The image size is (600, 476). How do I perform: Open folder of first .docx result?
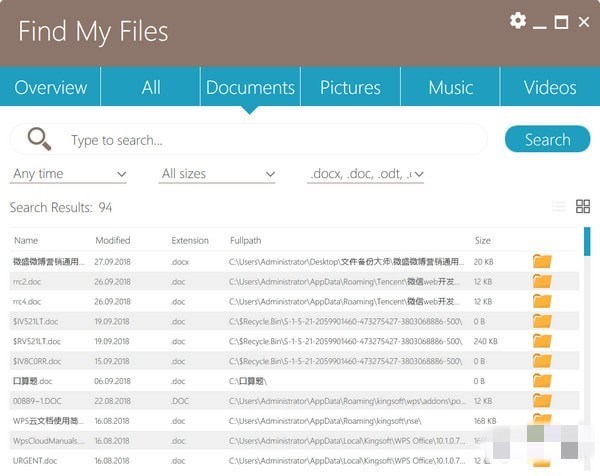pyautogui.click(x=542, y=261)
